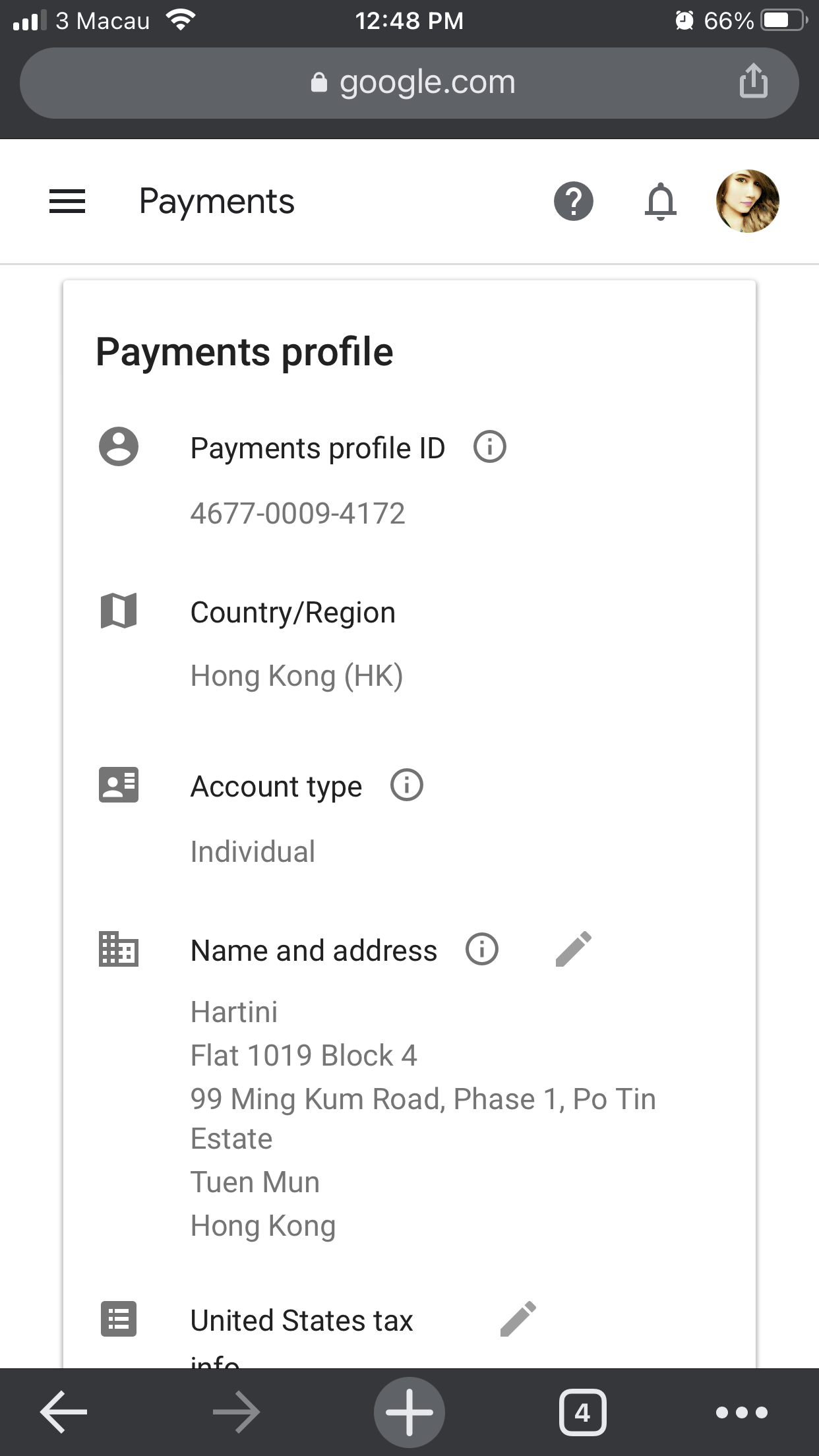Tap the Payments header title

click(x=217, y=202)
